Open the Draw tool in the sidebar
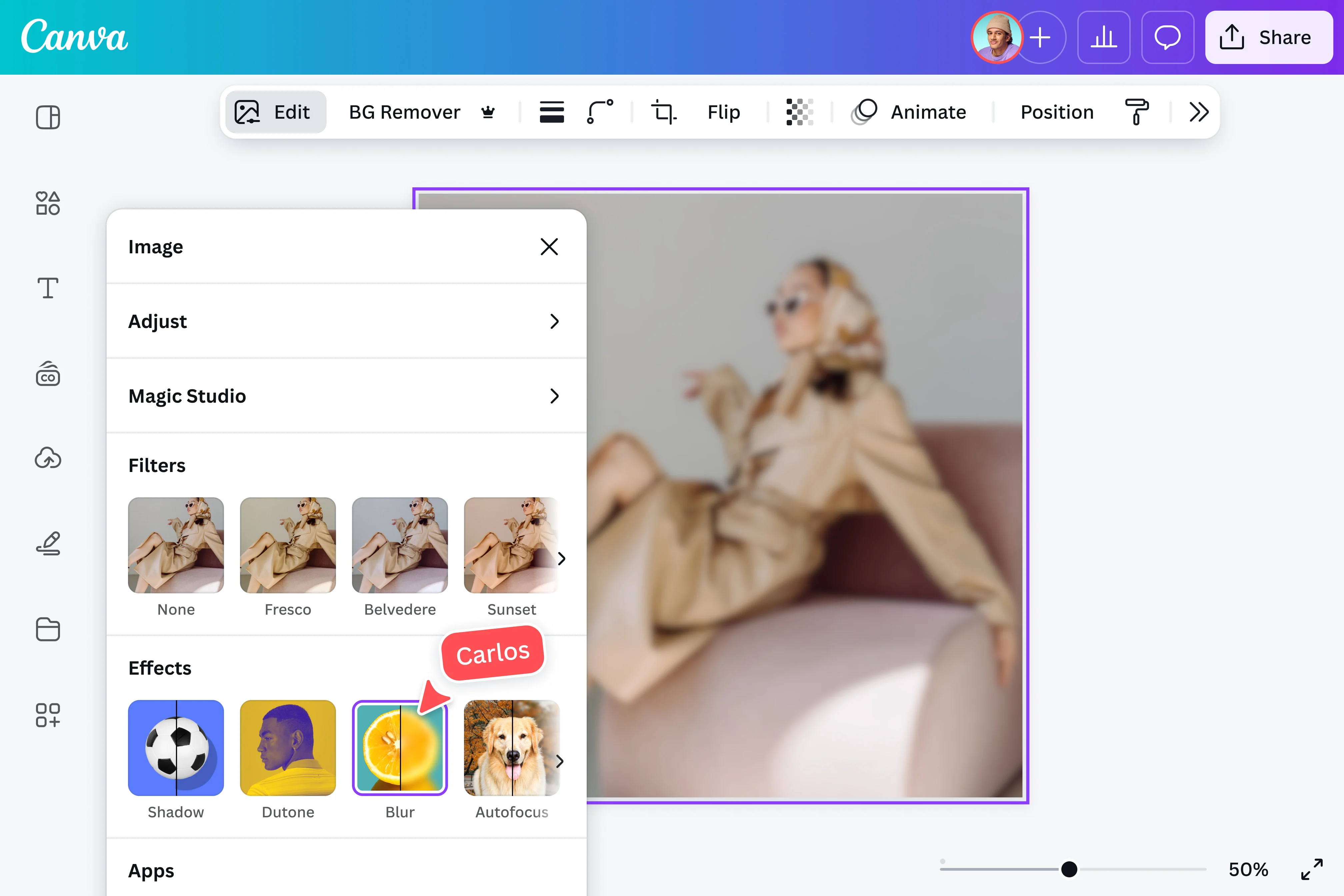This screenshot has height=896, width=1344. tap(47, 543)
